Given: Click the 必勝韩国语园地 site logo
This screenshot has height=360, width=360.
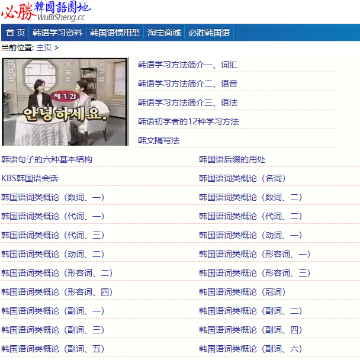Looking at the screenshot, I should (46, 12).
